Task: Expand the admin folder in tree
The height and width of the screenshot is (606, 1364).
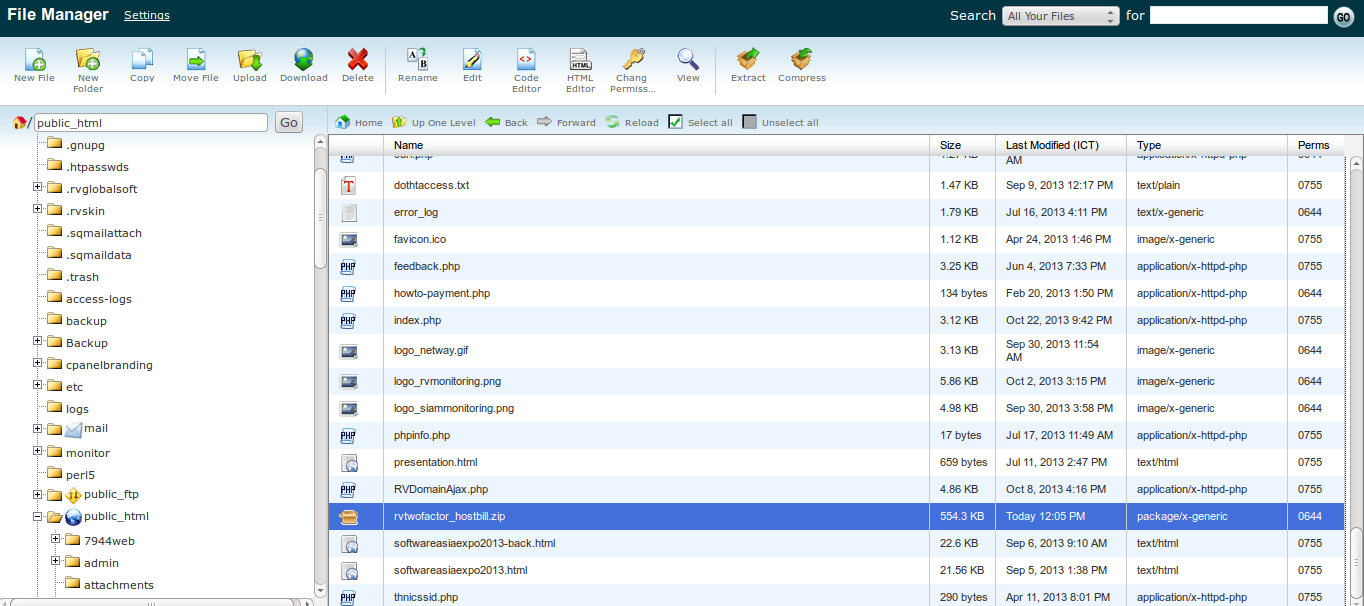Action: coord(56,562)
